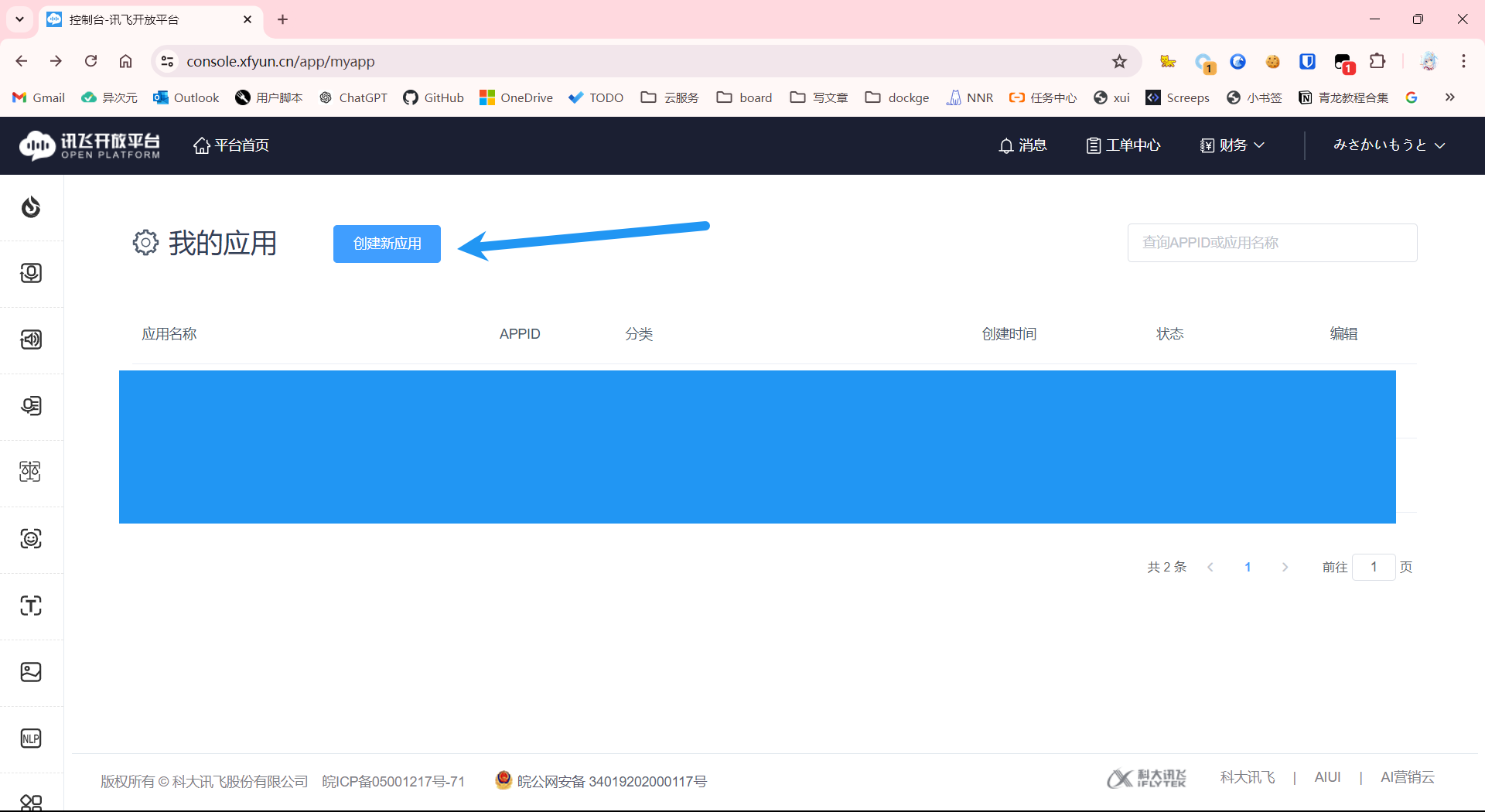Open the NLP sidebar icon
This screenshot has height=812, width=1485.
point(31,739)
